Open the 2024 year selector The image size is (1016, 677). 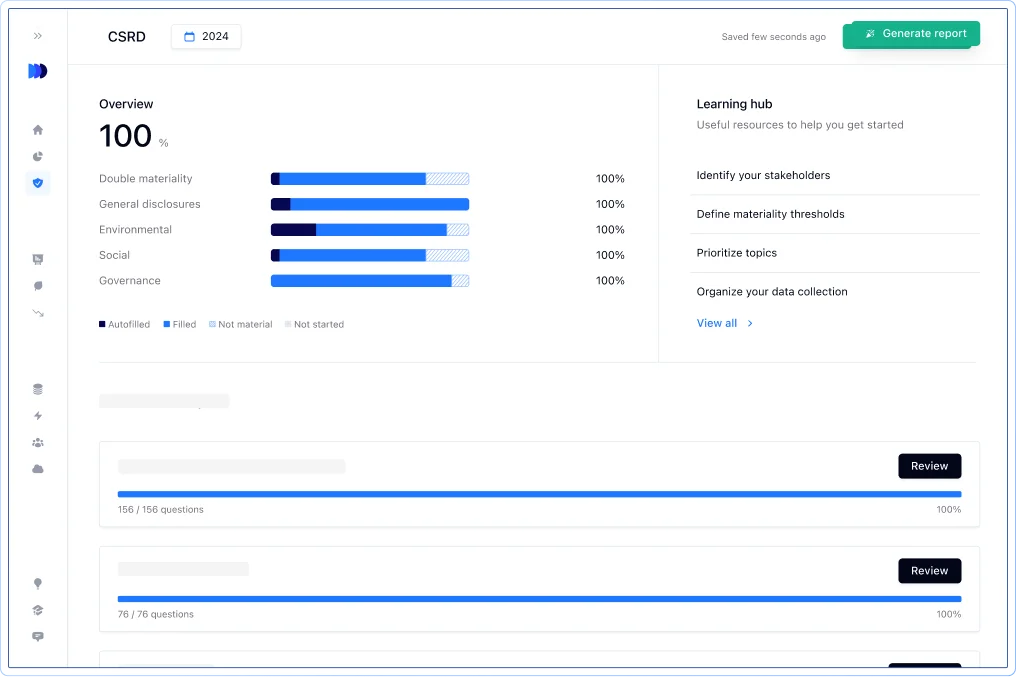coord(206,36)
